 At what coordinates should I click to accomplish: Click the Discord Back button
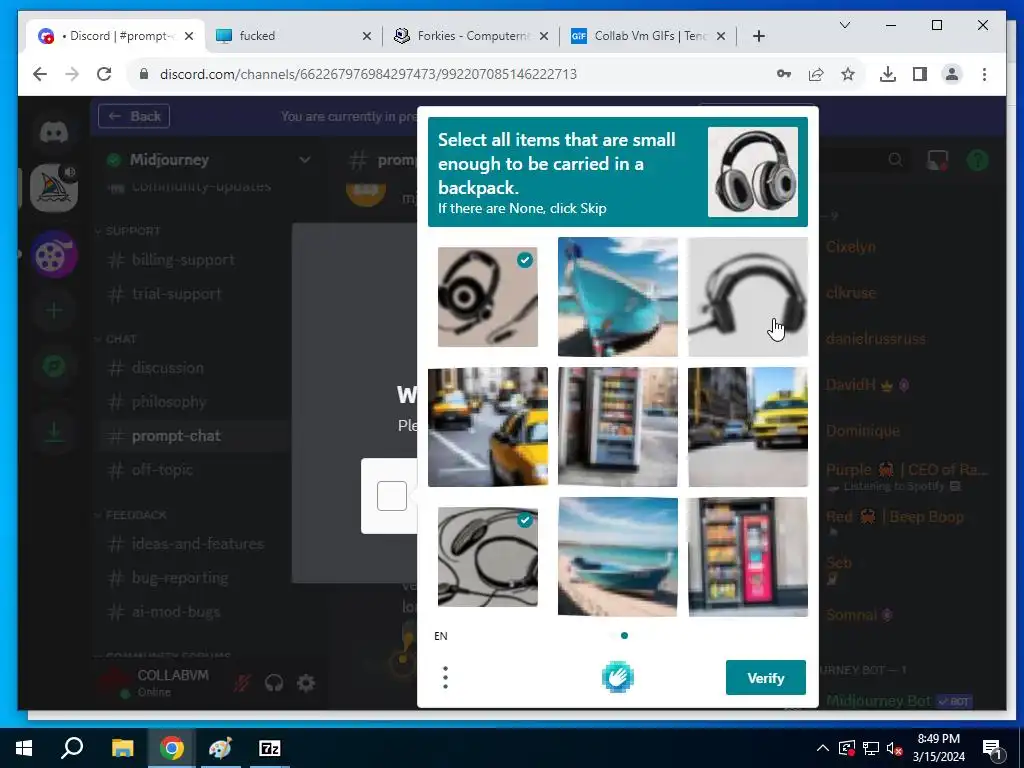[x=134, y=116]
